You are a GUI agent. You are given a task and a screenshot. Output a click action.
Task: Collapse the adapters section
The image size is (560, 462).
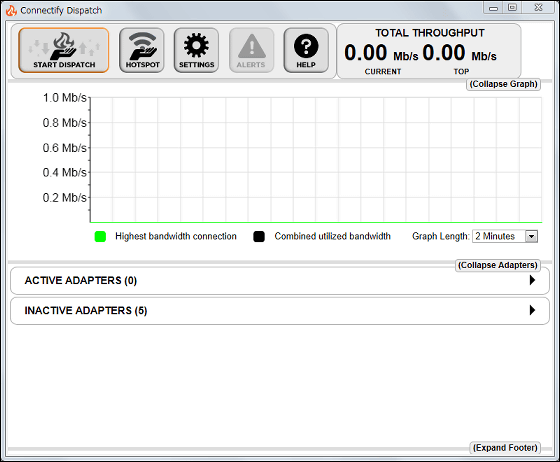(x=498, y=265)
